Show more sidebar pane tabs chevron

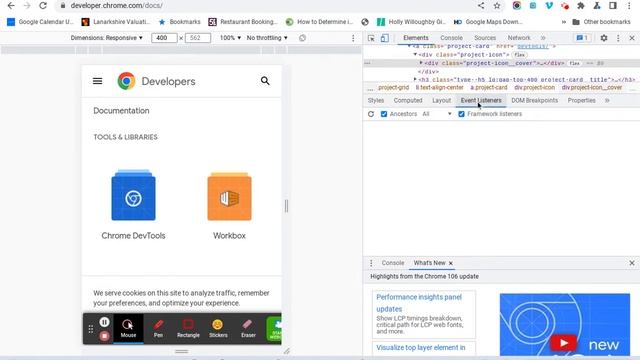(607, 100)
